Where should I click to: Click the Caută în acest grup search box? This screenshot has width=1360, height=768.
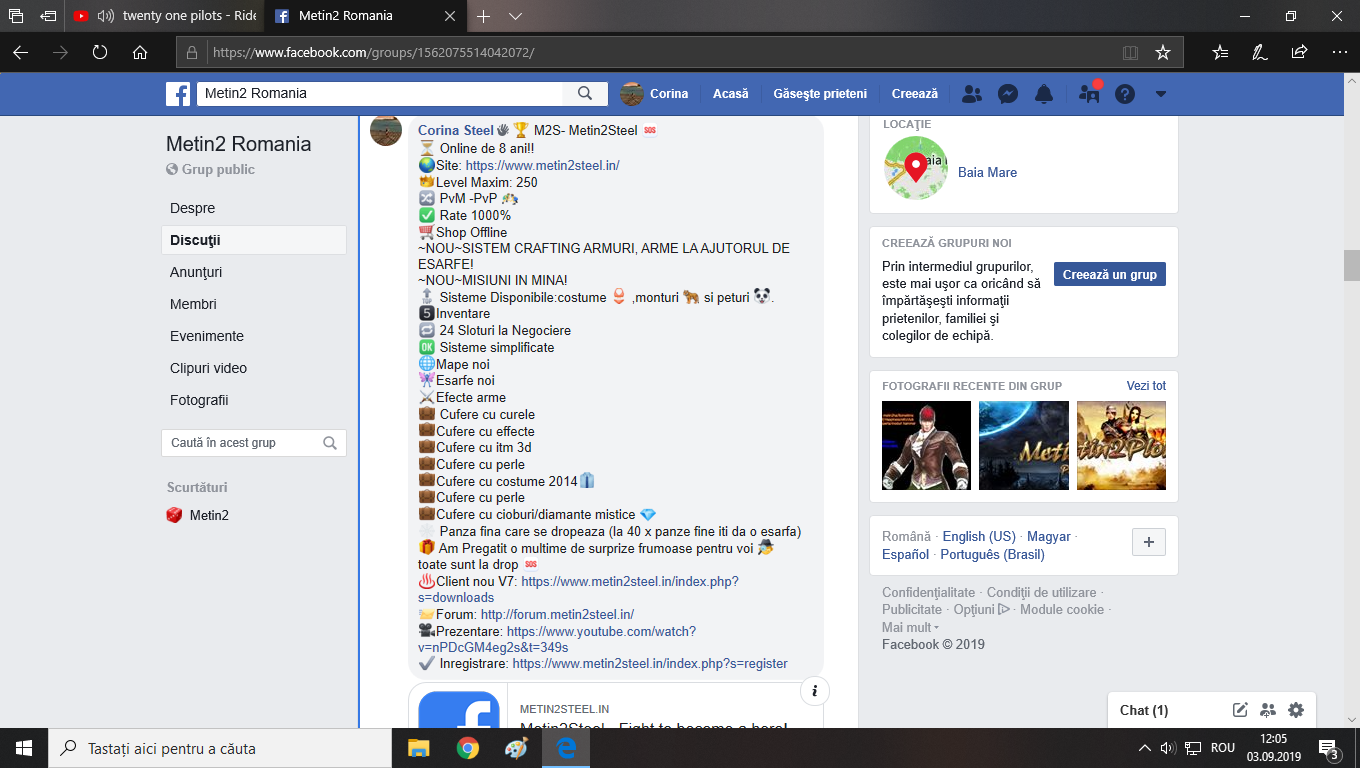(x=254, y=443)
